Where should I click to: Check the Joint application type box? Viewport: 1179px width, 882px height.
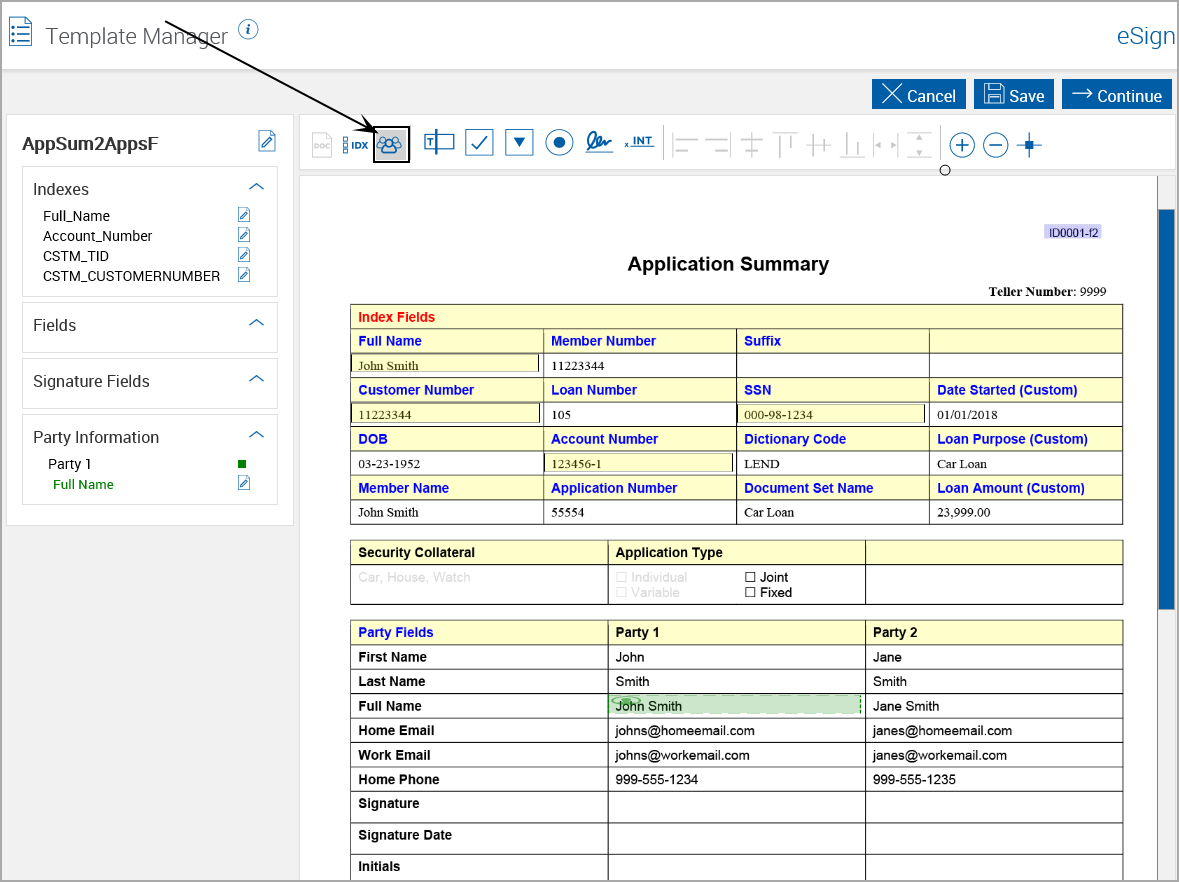pos(750,577)
